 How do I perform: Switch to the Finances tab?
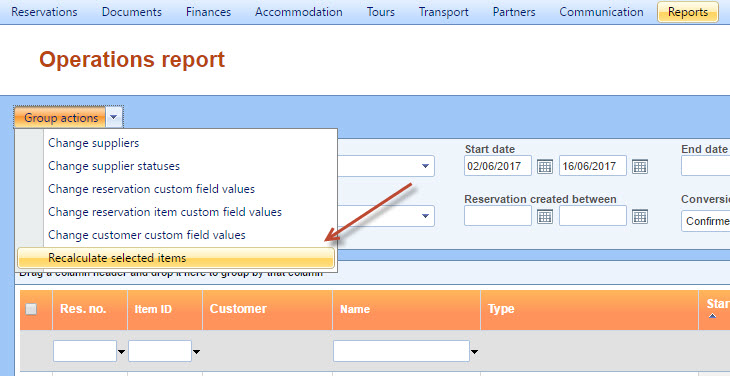208,12
